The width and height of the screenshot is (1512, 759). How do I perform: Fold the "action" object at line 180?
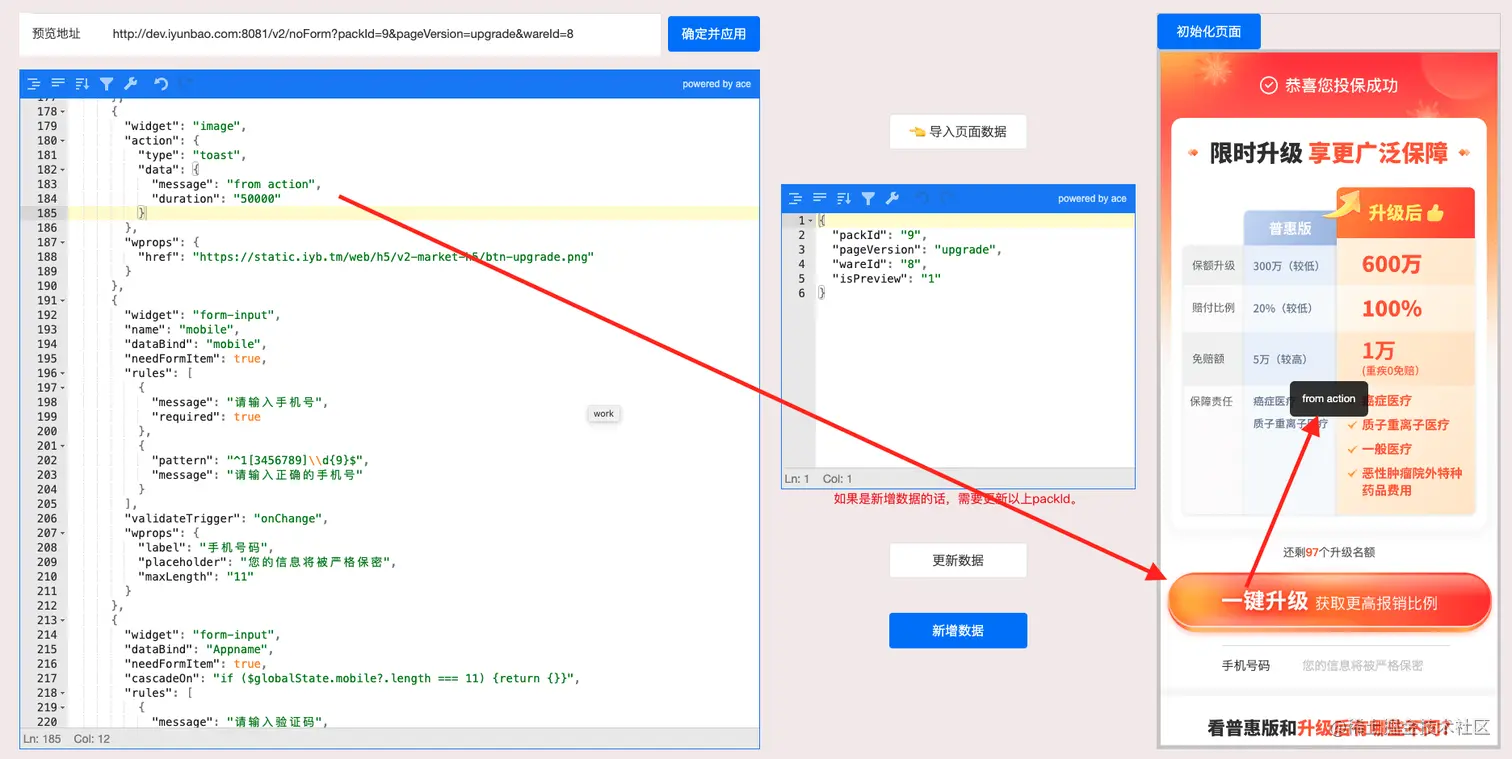pos(63,141)
